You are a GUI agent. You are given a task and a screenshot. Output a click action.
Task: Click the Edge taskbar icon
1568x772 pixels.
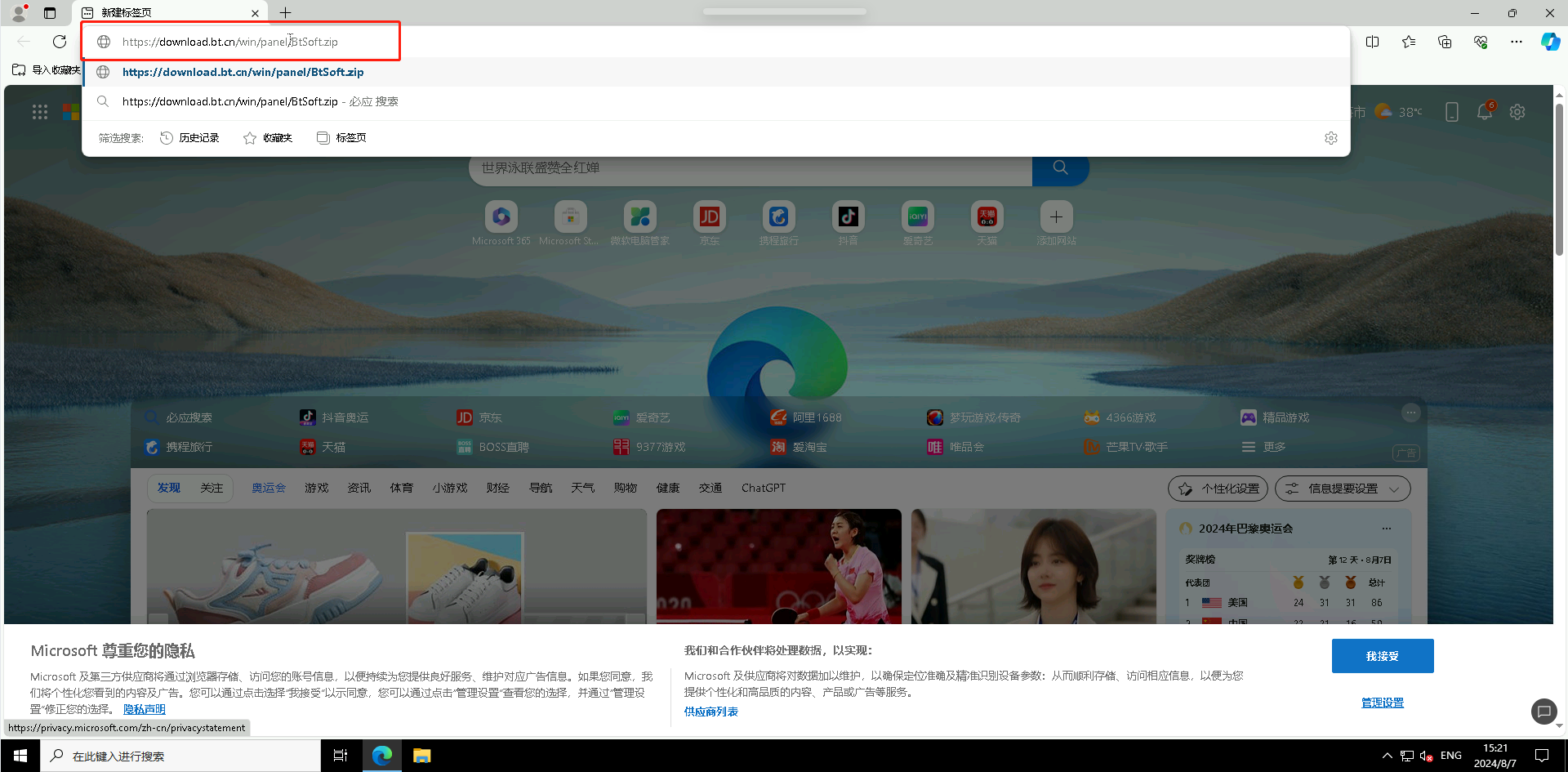381,756
